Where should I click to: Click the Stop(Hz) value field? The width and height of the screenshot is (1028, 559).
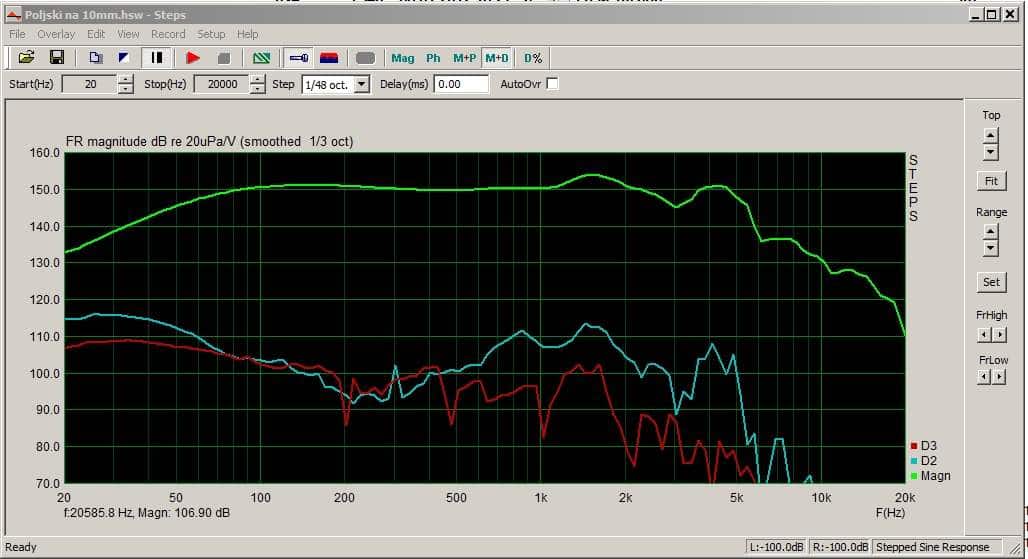click(222, 84)
